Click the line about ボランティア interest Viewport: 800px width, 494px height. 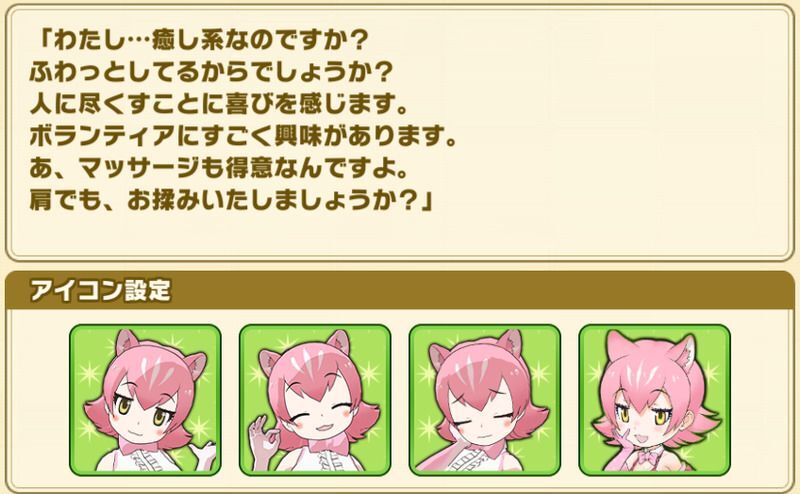point(243,137)
